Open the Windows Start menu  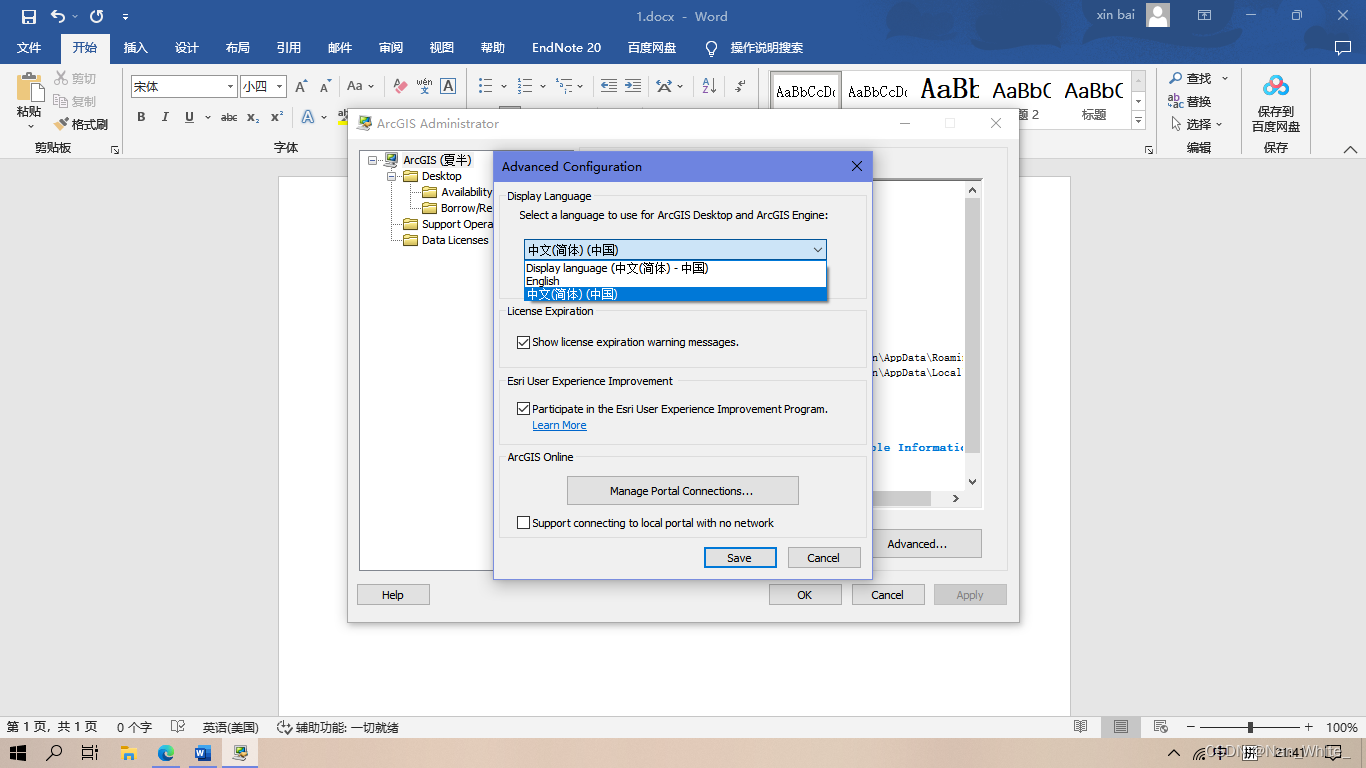tap(17, 753)
